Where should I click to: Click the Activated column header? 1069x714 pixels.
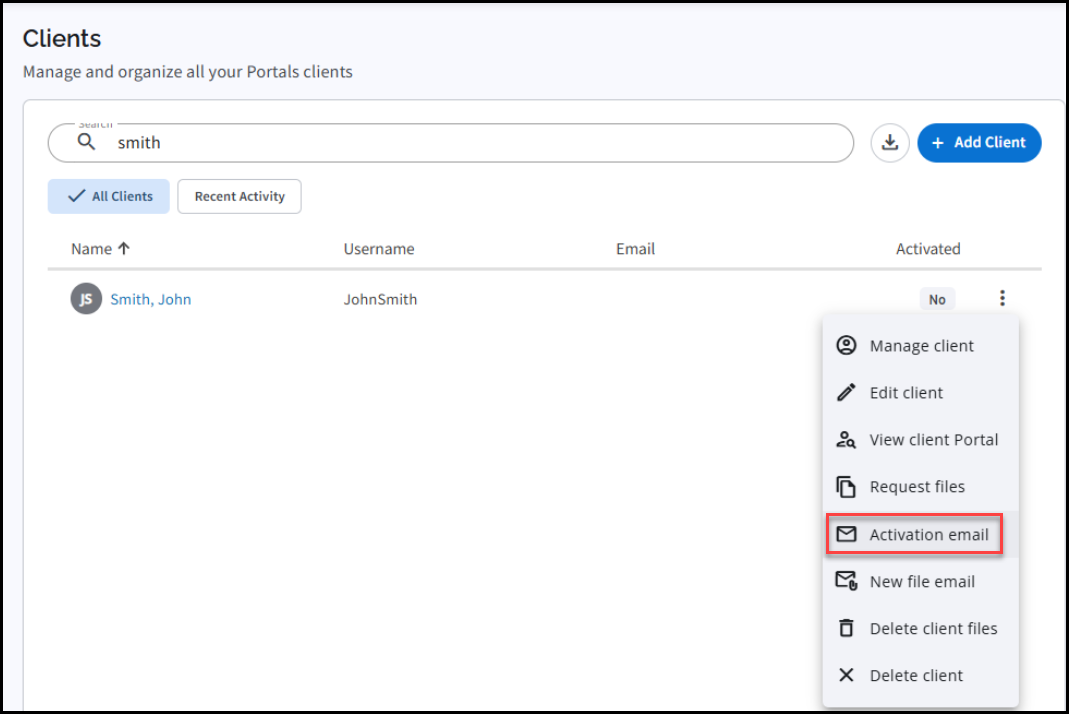tap(927, 249)
